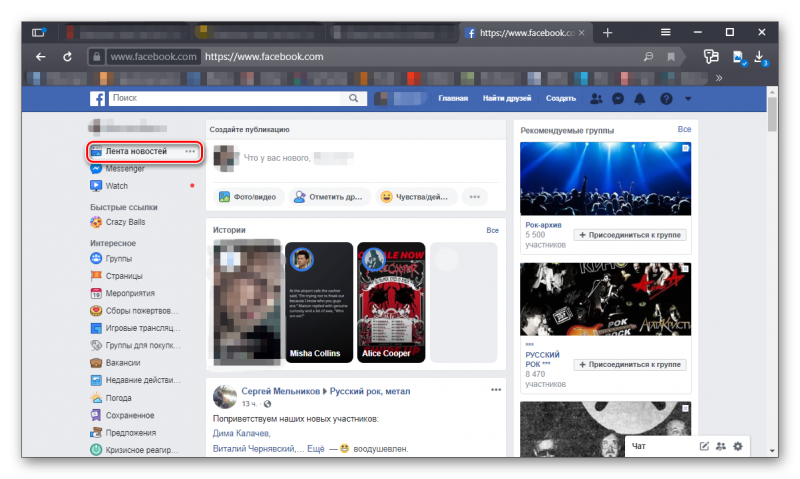
Task: Click the Фото/видео button
Action: (x=247, y=197)
